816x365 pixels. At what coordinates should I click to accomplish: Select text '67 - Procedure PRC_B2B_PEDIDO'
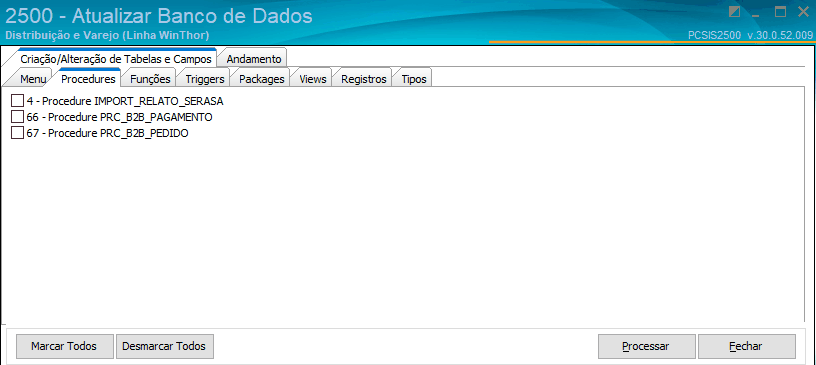point(107,133)
